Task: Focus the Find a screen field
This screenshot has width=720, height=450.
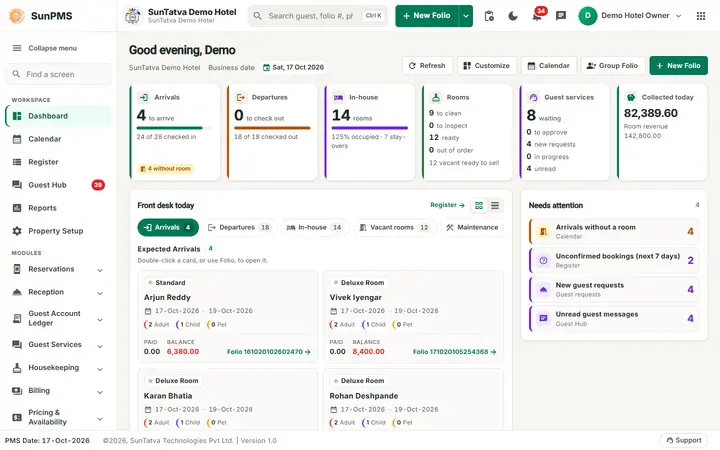Action: click(x=58, y=74)
